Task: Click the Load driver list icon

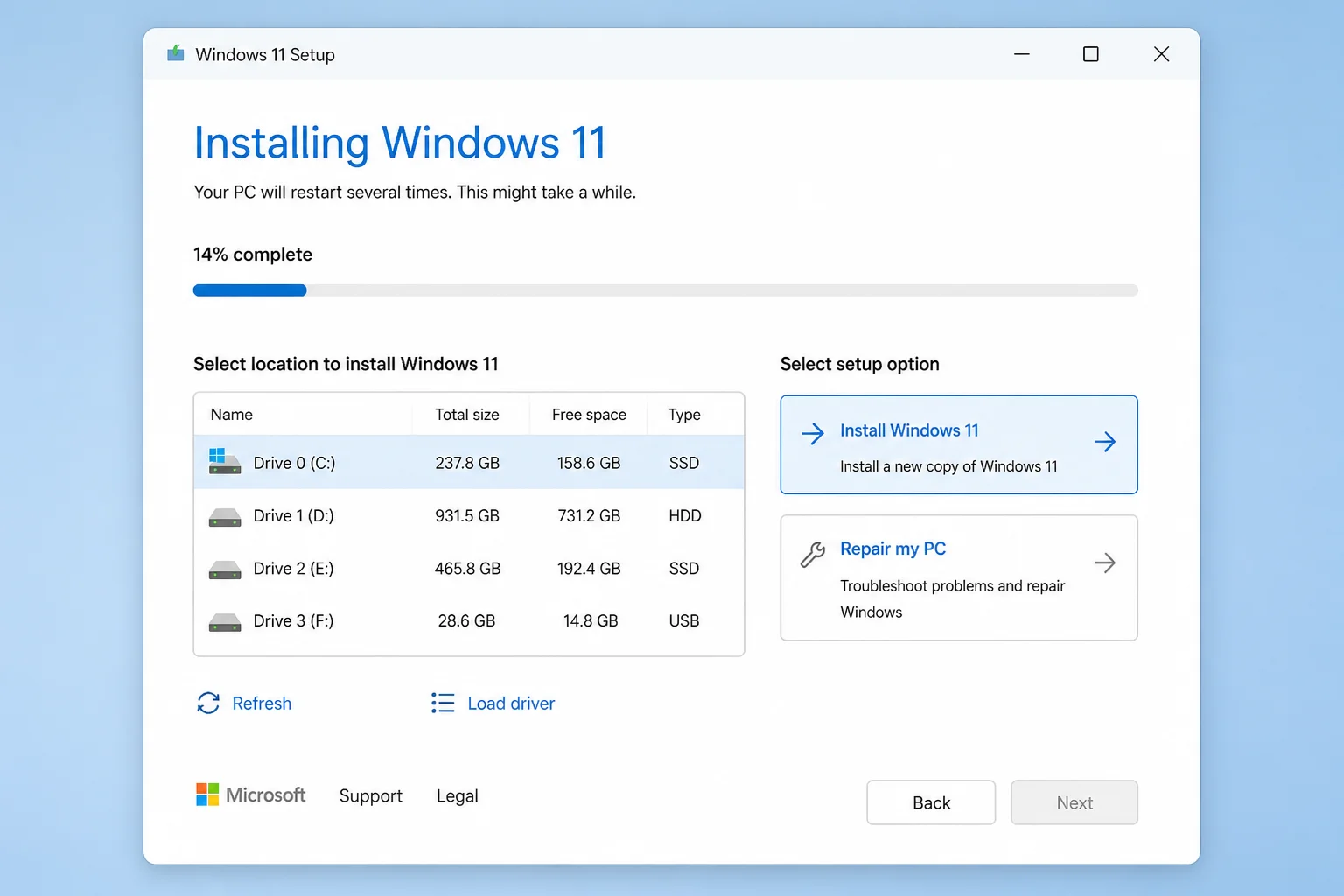Action: pos(443,703)
